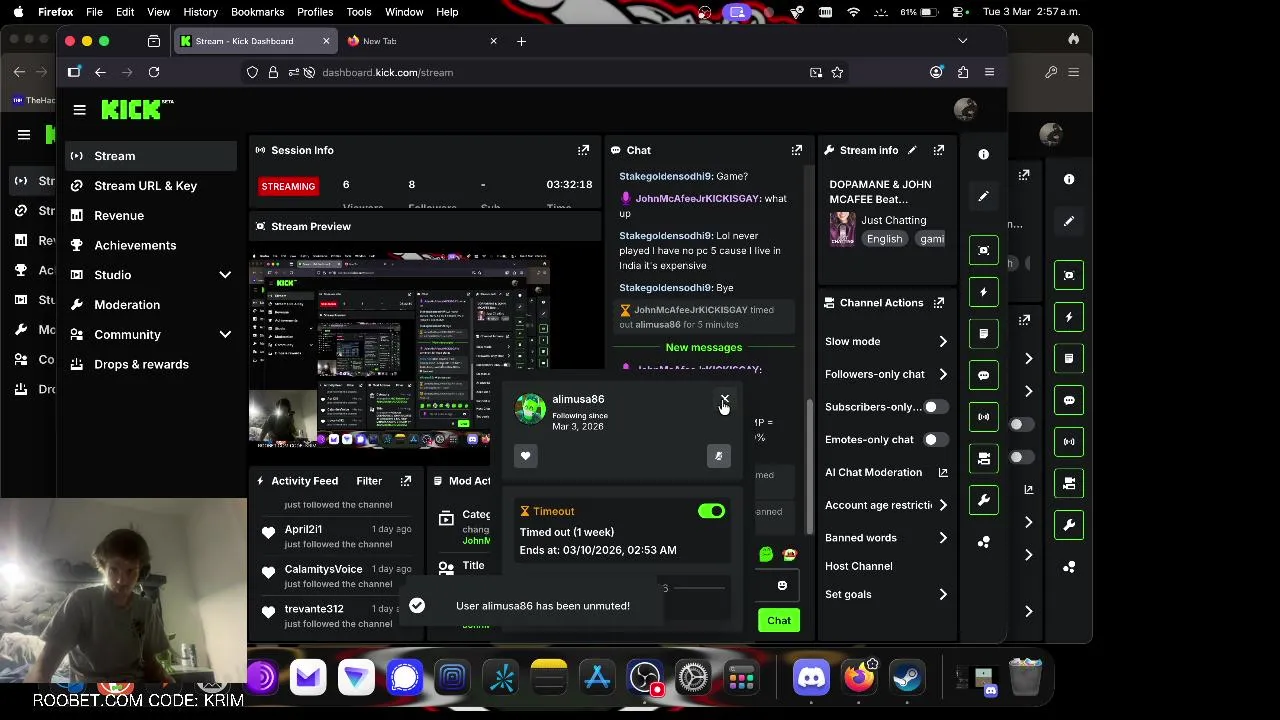Viewport: 1280px width, 720px height.
Task: Click the stream preview icon in front toolbar
Action: pyautogui.click(x=984, y=250)
